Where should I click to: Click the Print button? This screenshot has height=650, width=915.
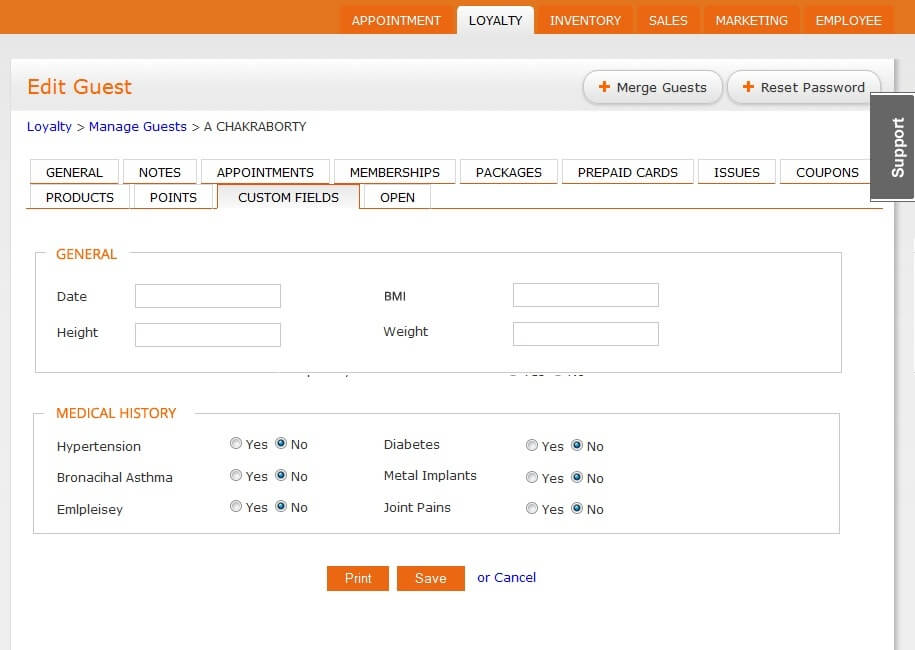[x=357, y=578]
